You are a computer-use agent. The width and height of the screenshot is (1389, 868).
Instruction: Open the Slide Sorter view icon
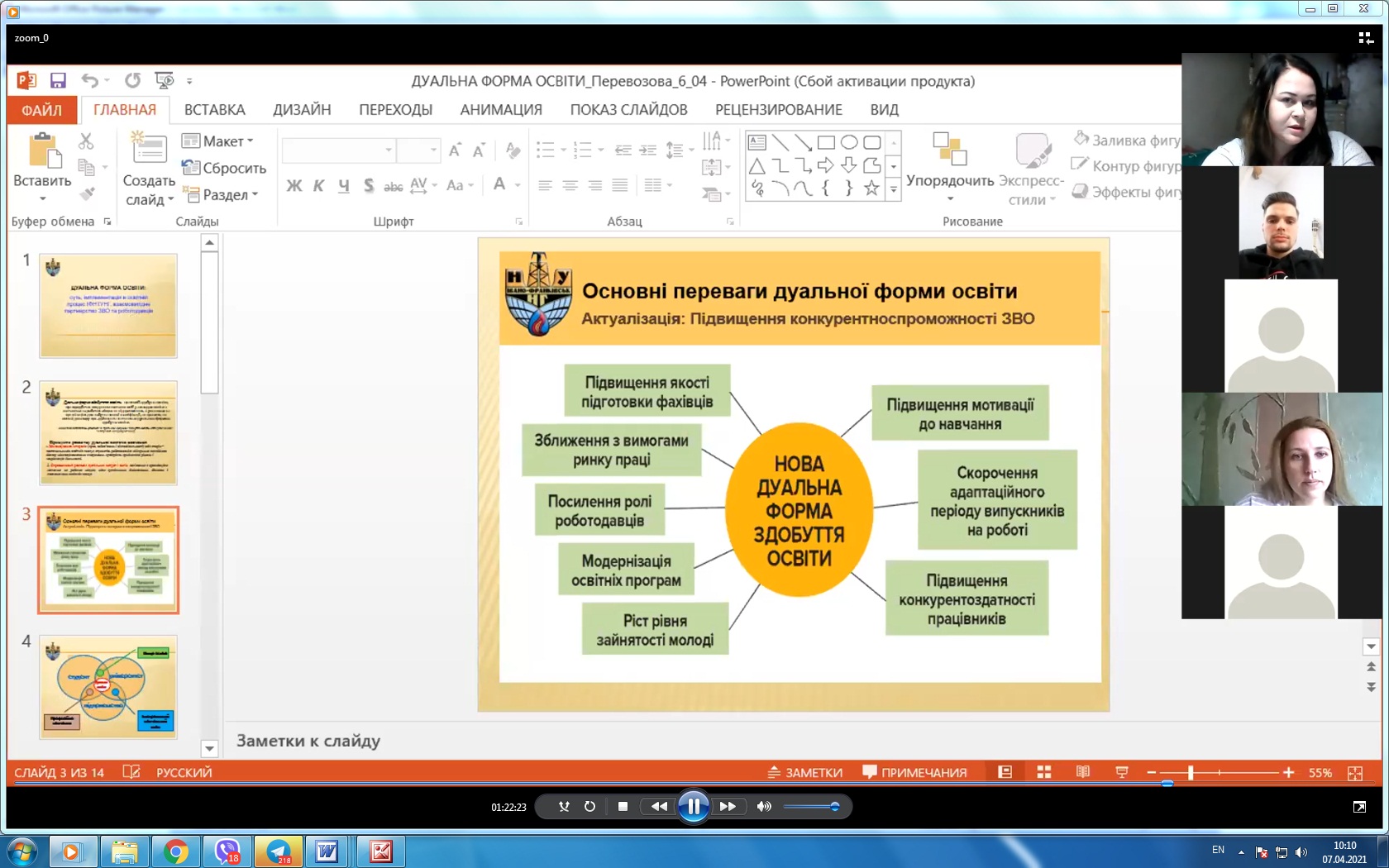[1043, 772]
